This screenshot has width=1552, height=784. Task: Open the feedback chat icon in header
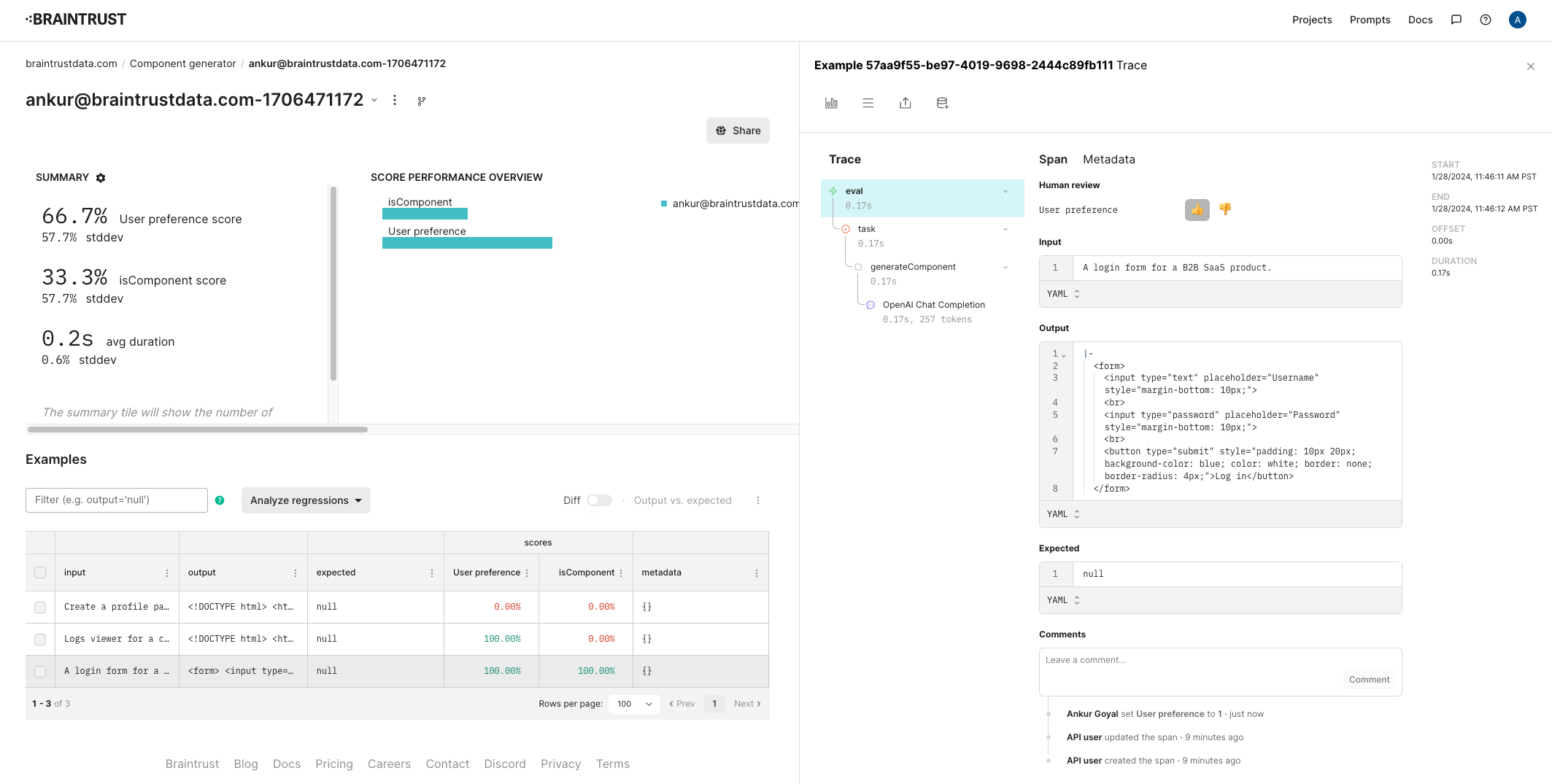click(x=1456, y=20)
